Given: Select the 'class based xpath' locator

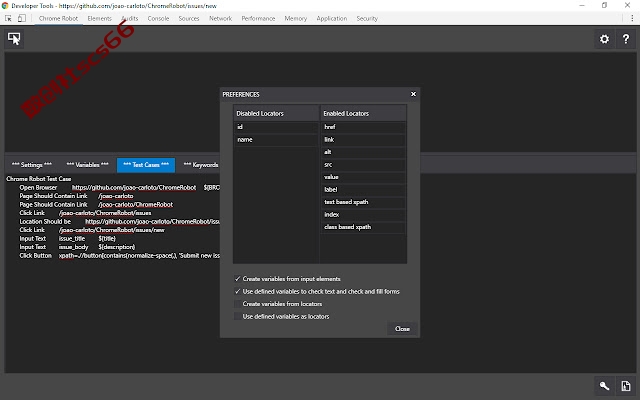Looking at the screenshot, I should click(363, 227).
